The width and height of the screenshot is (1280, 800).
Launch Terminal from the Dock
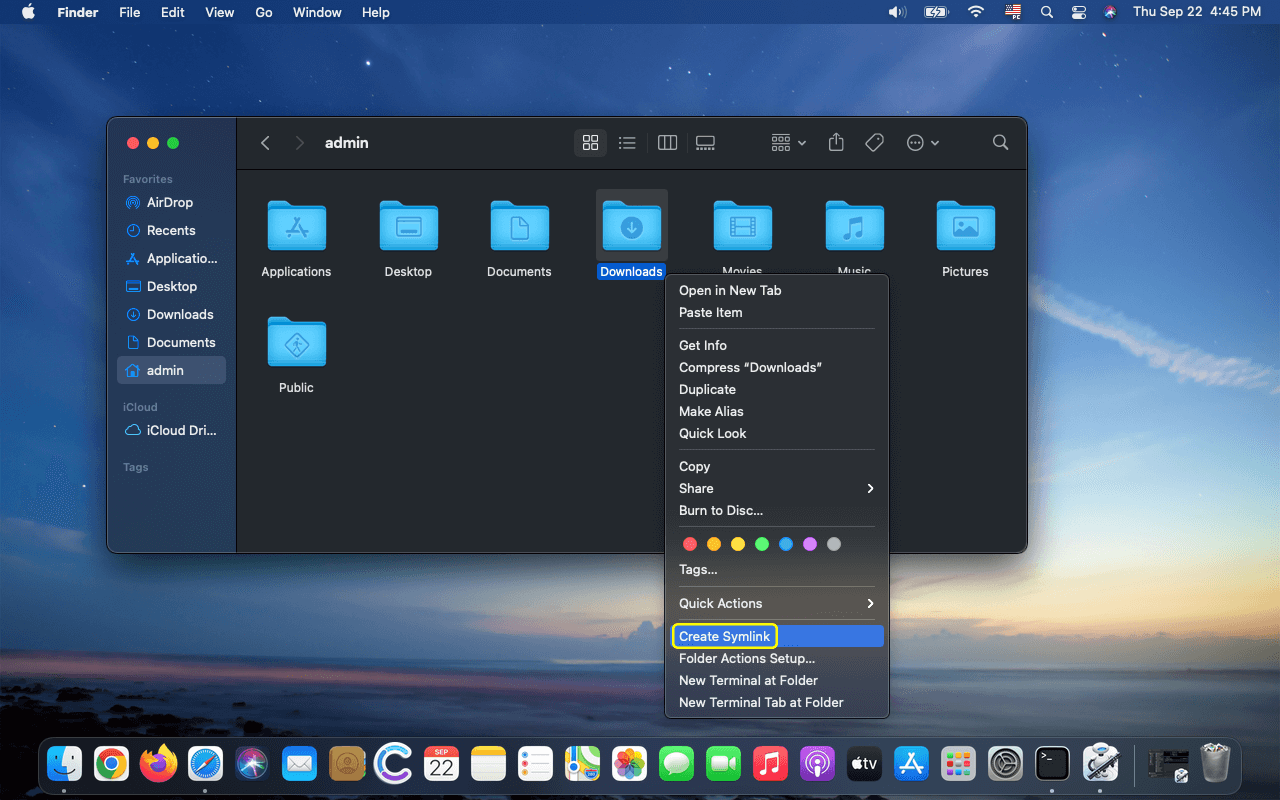coord(1052,763)
